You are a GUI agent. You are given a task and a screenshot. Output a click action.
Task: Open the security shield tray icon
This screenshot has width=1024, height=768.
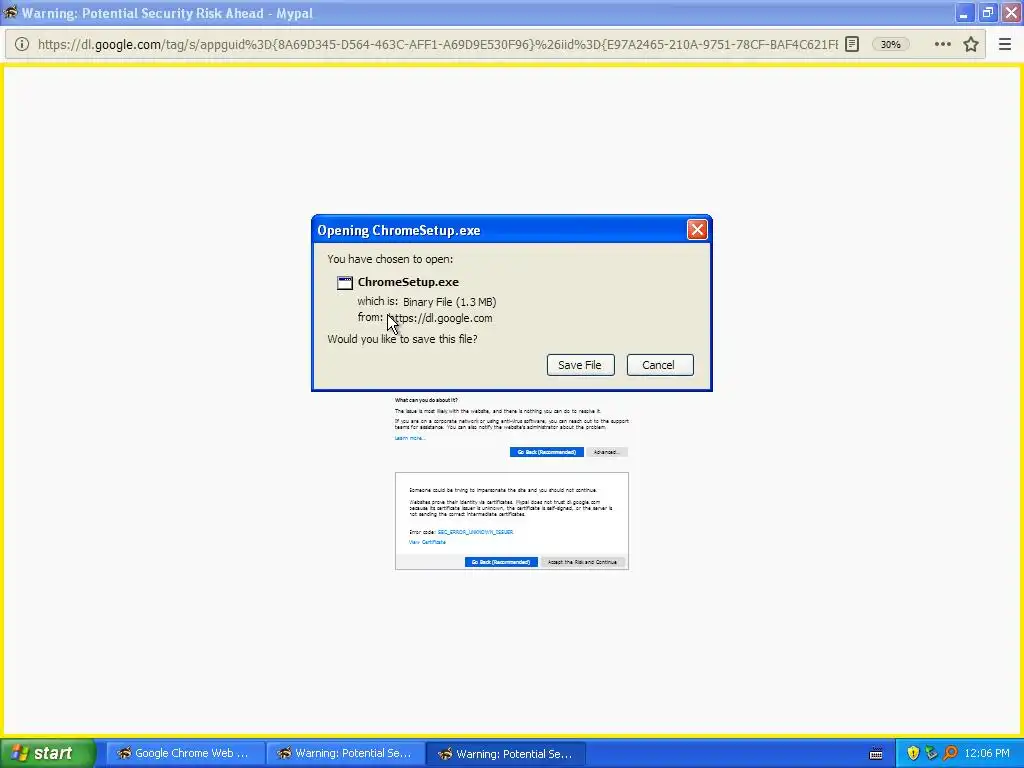click(913, 753)
